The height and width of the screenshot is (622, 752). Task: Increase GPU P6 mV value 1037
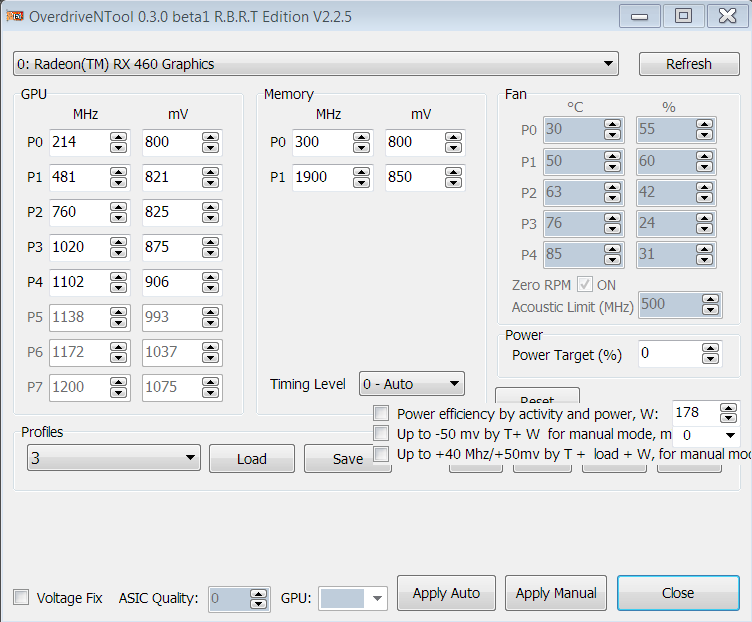click(x=211, y=347)
